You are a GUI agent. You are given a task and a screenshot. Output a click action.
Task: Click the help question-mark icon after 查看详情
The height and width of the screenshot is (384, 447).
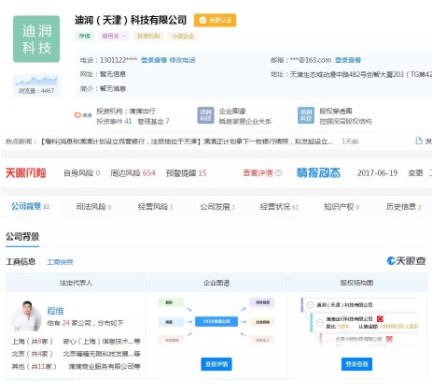[x=279, y=173]
